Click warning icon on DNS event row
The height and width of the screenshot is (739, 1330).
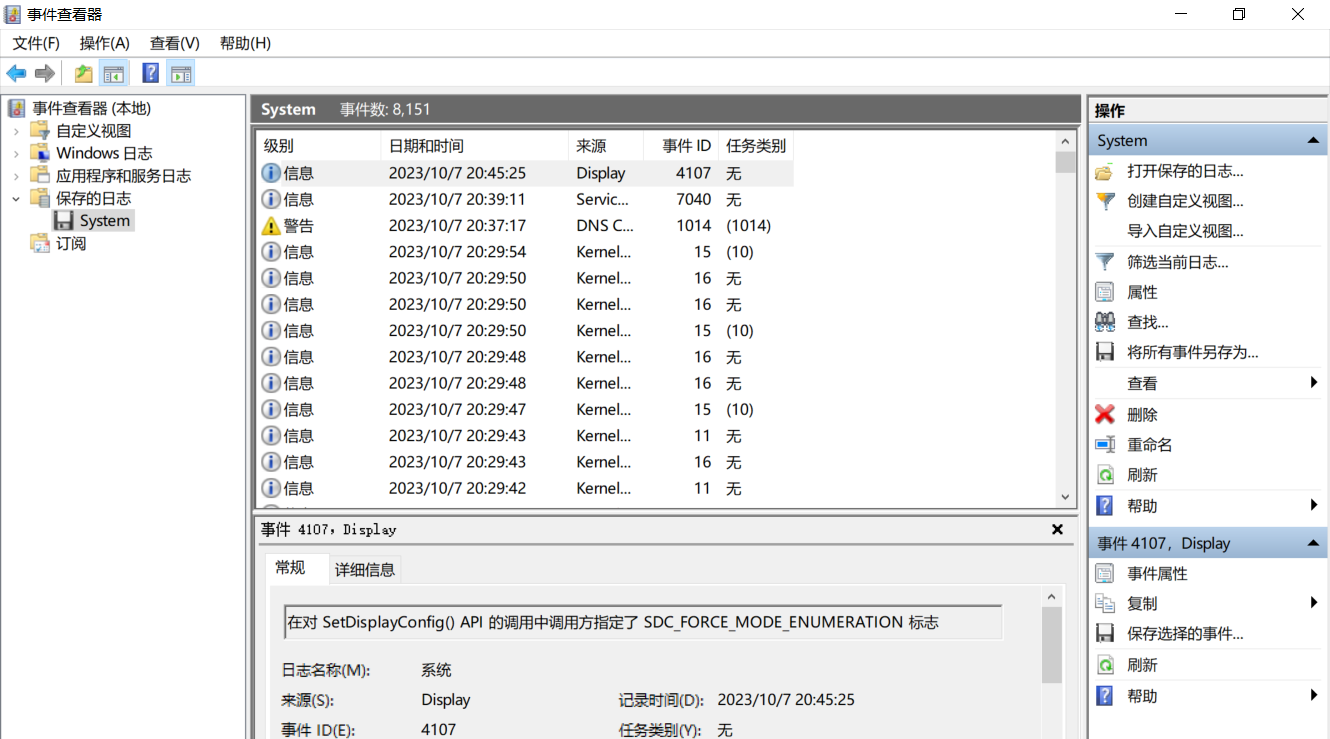point(271,226)
